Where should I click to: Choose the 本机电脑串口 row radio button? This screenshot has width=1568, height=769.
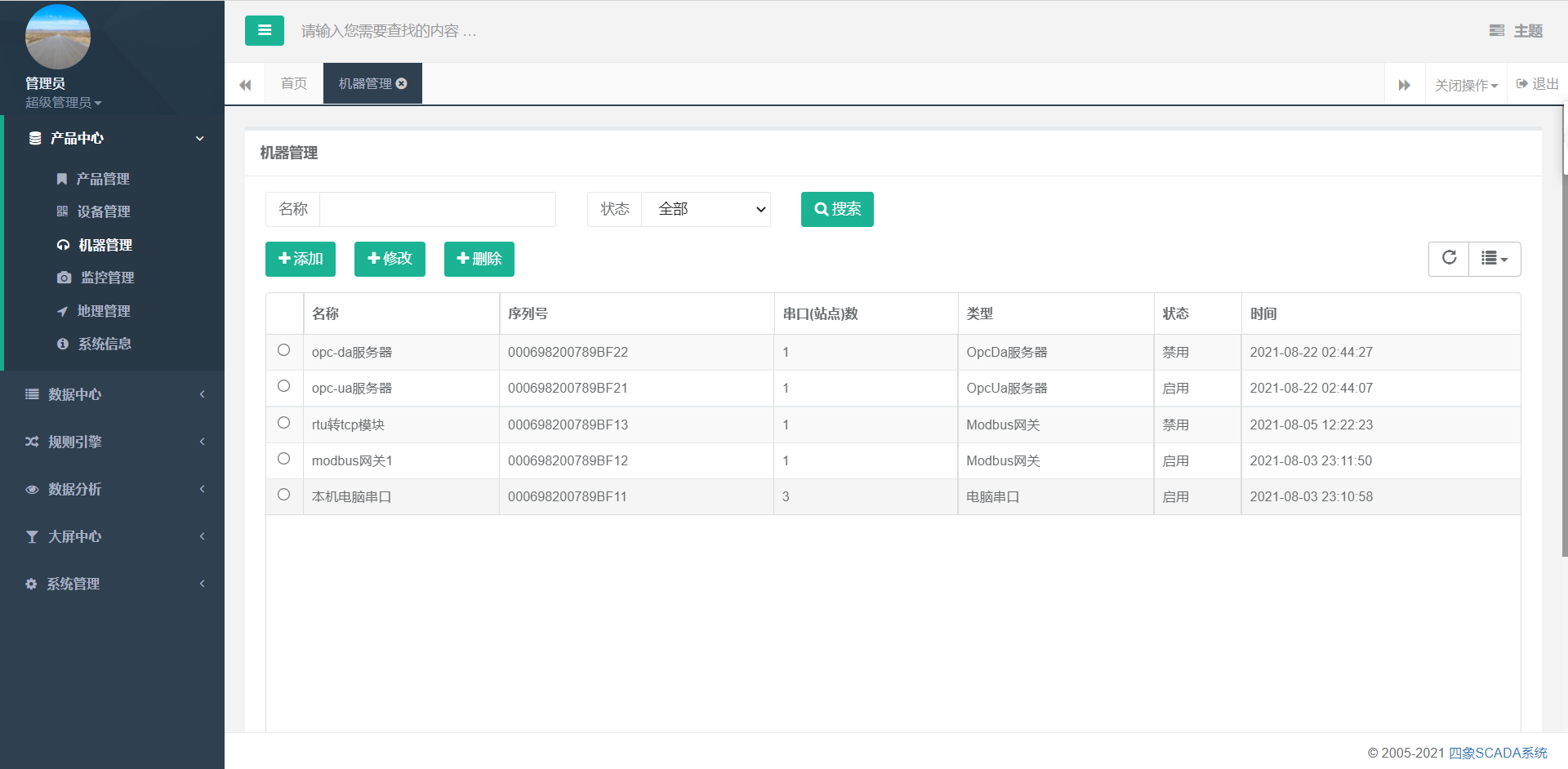coord(283,495)
